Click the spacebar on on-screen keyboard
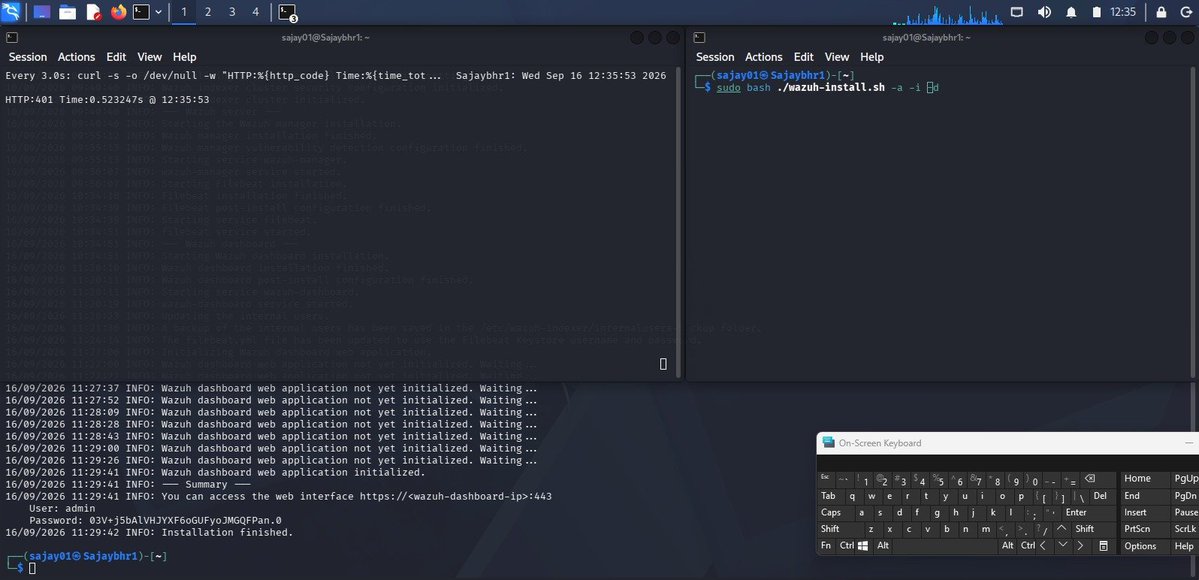 point(945,546)
